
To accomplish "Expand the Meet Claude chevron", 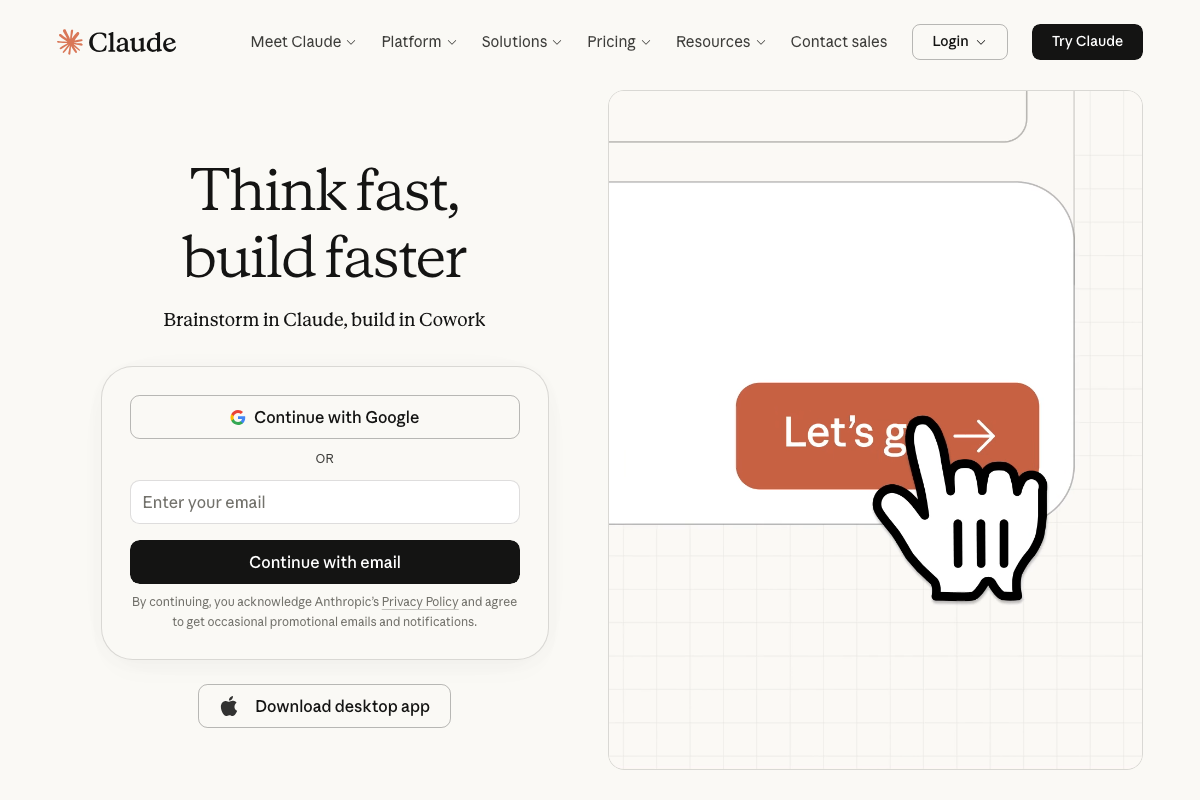I will [x=351, y=42].
